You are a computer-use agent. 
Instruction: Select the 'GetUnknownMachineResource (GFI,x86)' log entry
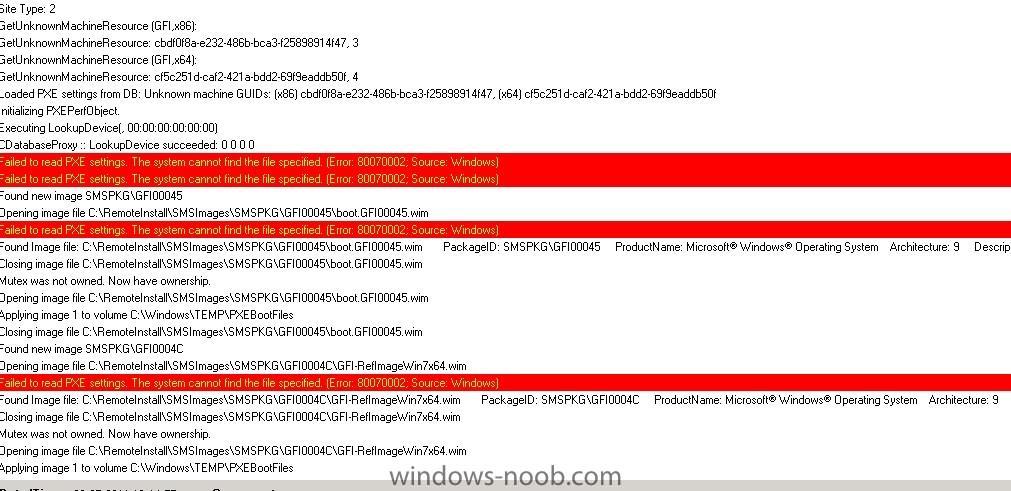[506, 26]
